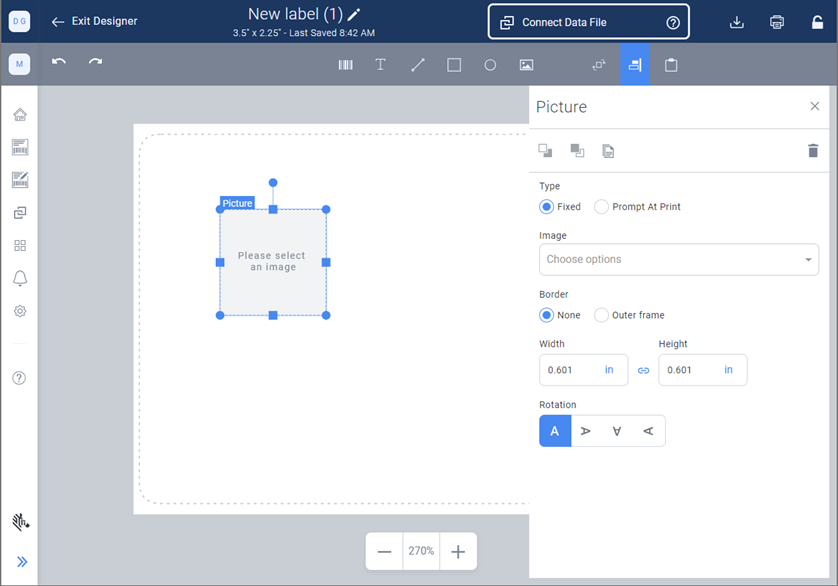Zoom in with the plus button
The height and width of the screenshot is (586, 838).
[x=458, y=552]
